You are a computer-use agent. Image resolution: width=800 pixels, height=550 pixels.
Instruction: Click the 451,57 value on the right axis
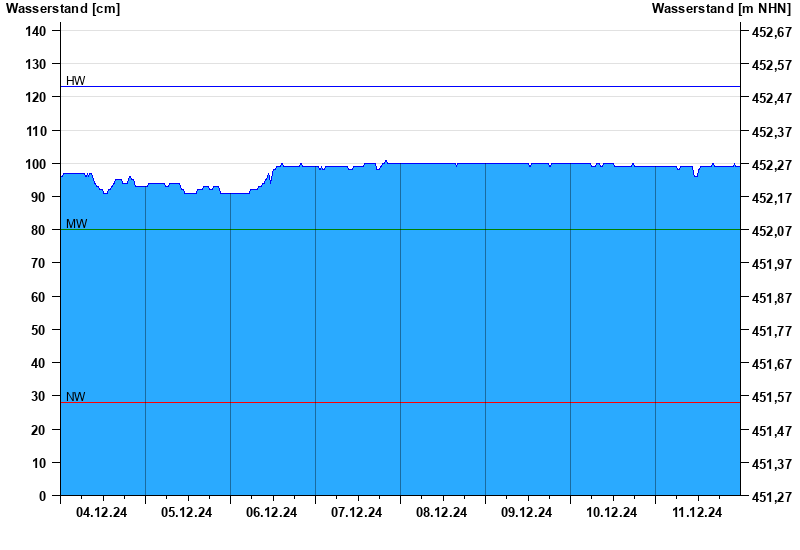tap(771, 397)
